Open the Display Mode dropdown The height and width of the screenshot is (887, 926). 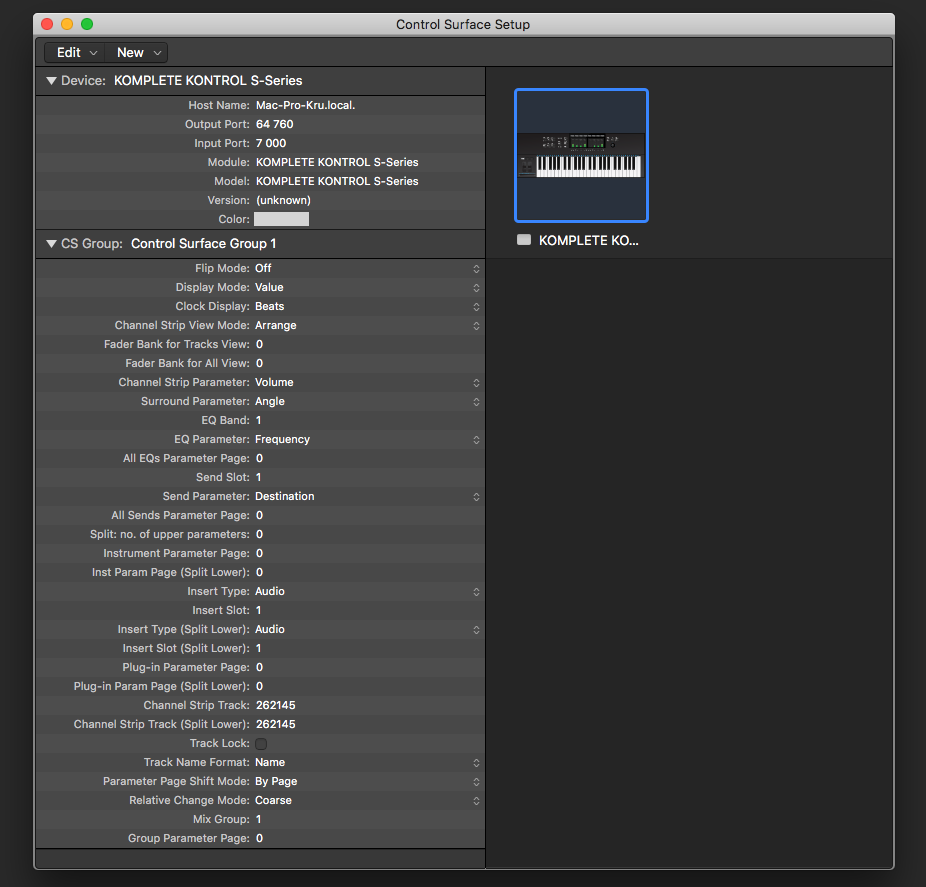[366, 287]
